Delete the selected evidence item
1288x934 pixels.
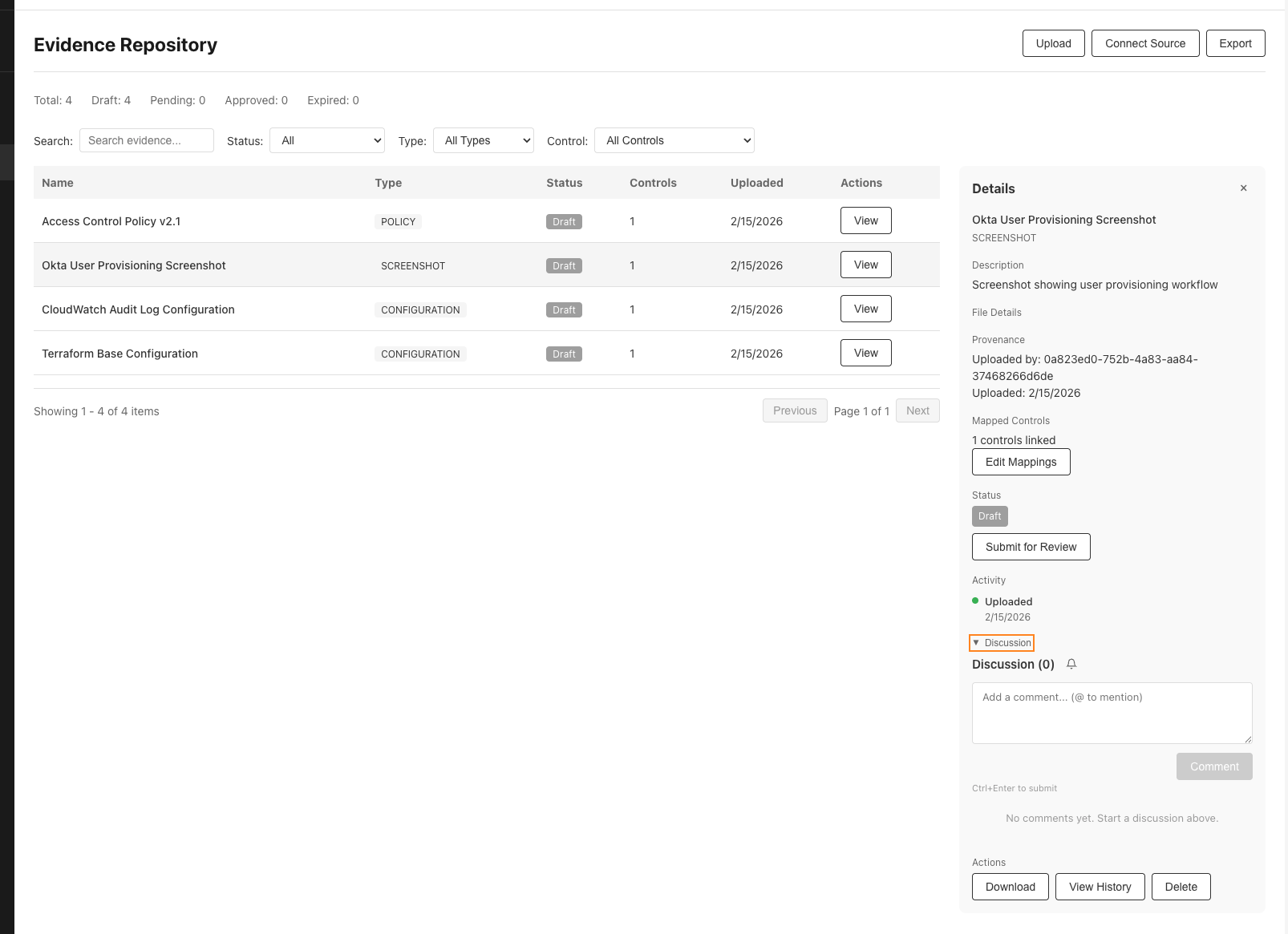coord(1181,887)
